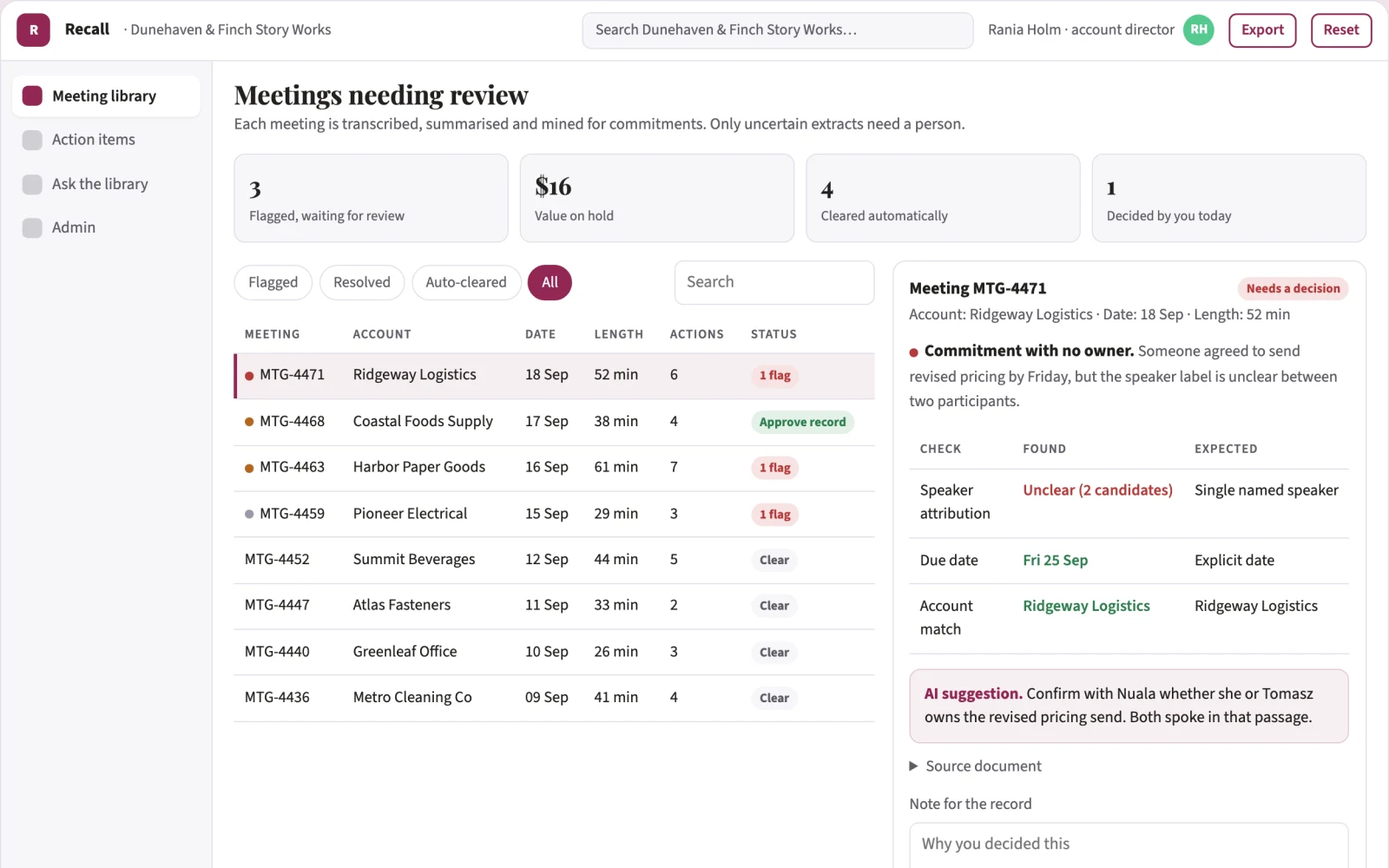This screenshot has height=868, width=1389.
Task: Click the Needs a decision badge
Action: pyautogui.click(x=1293, y=288)
